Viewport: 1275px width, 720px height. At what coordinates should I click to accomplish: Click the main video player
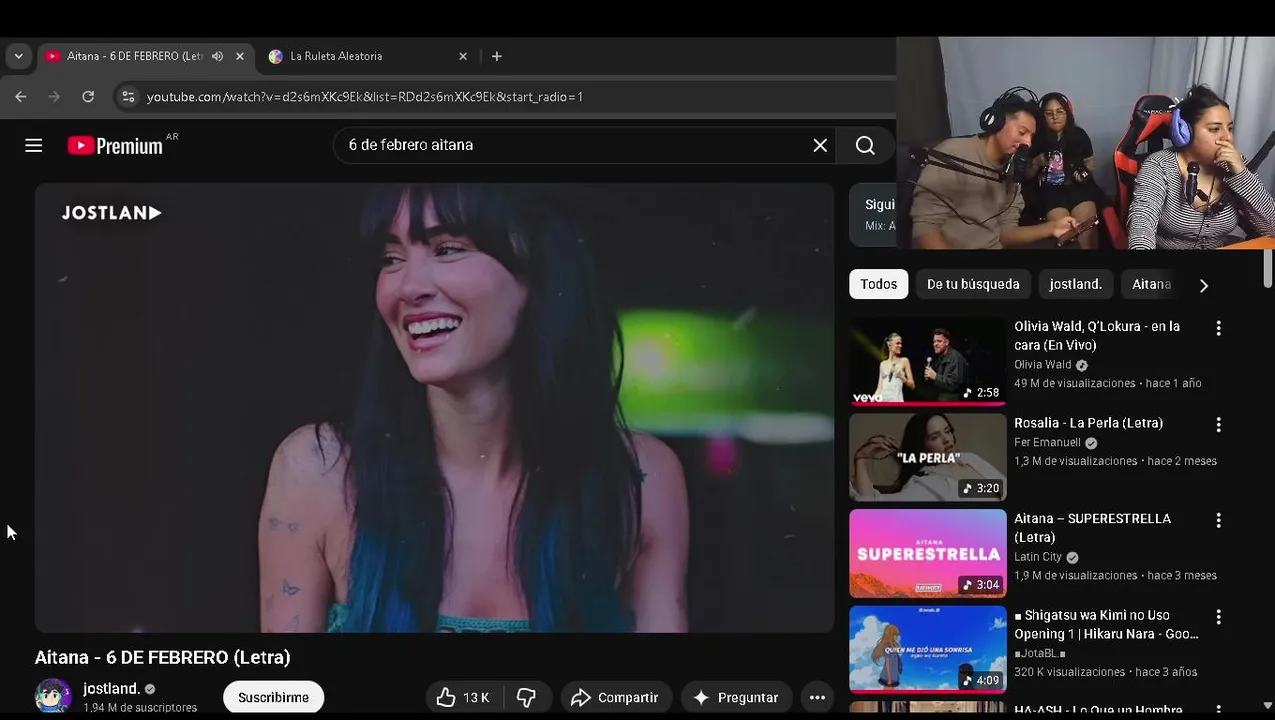[435, 408]
